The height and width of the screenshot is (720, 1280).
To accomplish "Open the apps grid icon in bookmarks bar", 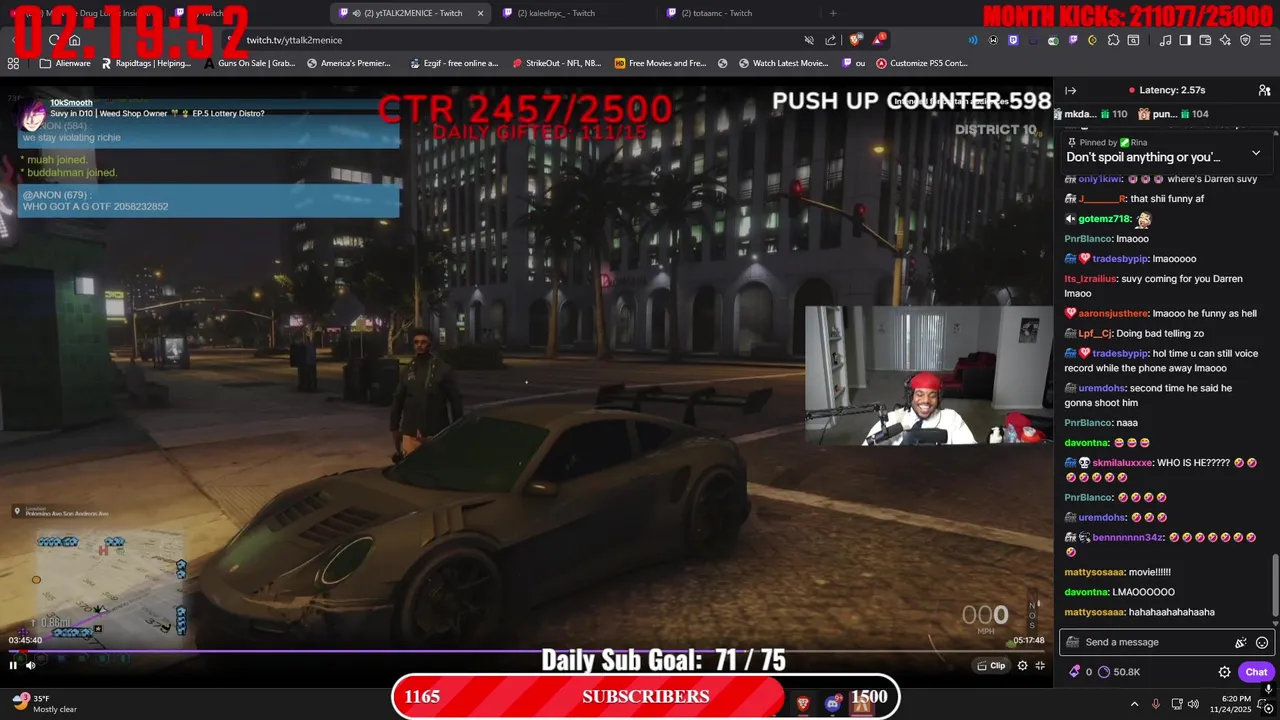I will 13,63.
